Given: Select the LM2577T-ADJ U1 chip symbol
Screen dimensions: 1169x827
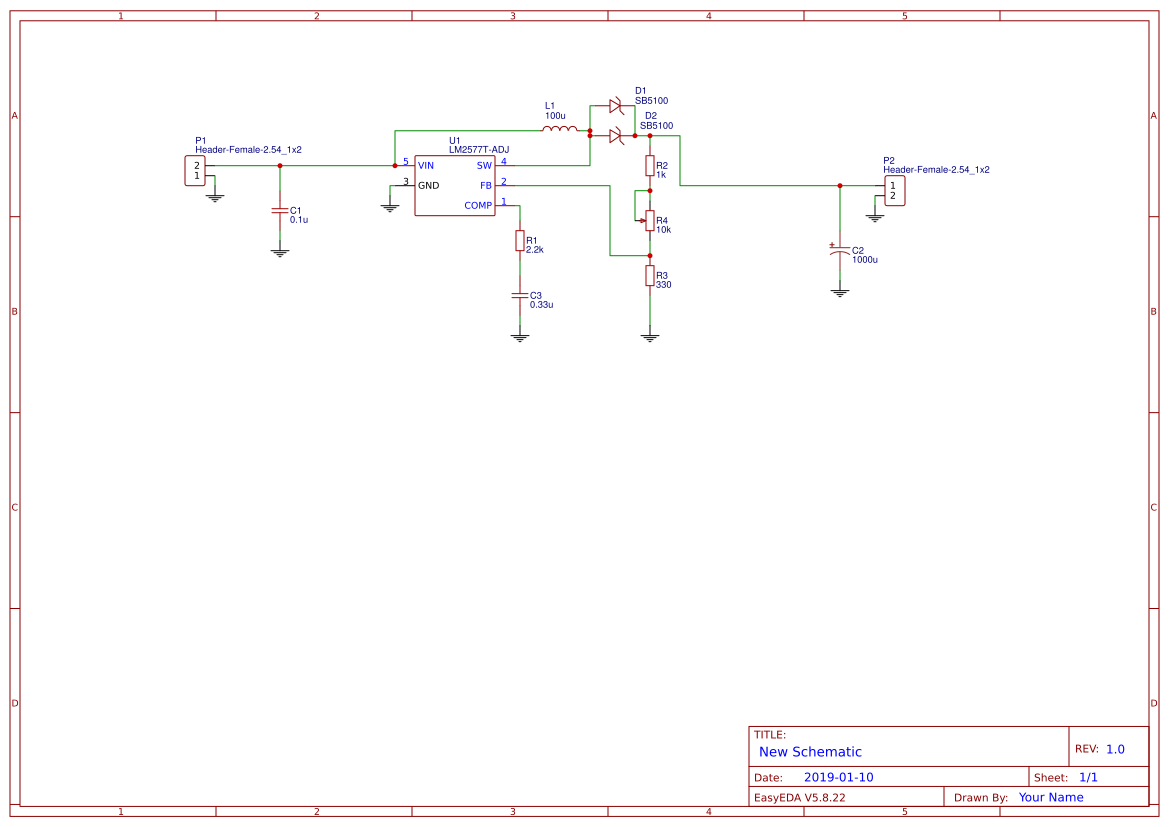Looking at the screenshot, I should (455, 186).
